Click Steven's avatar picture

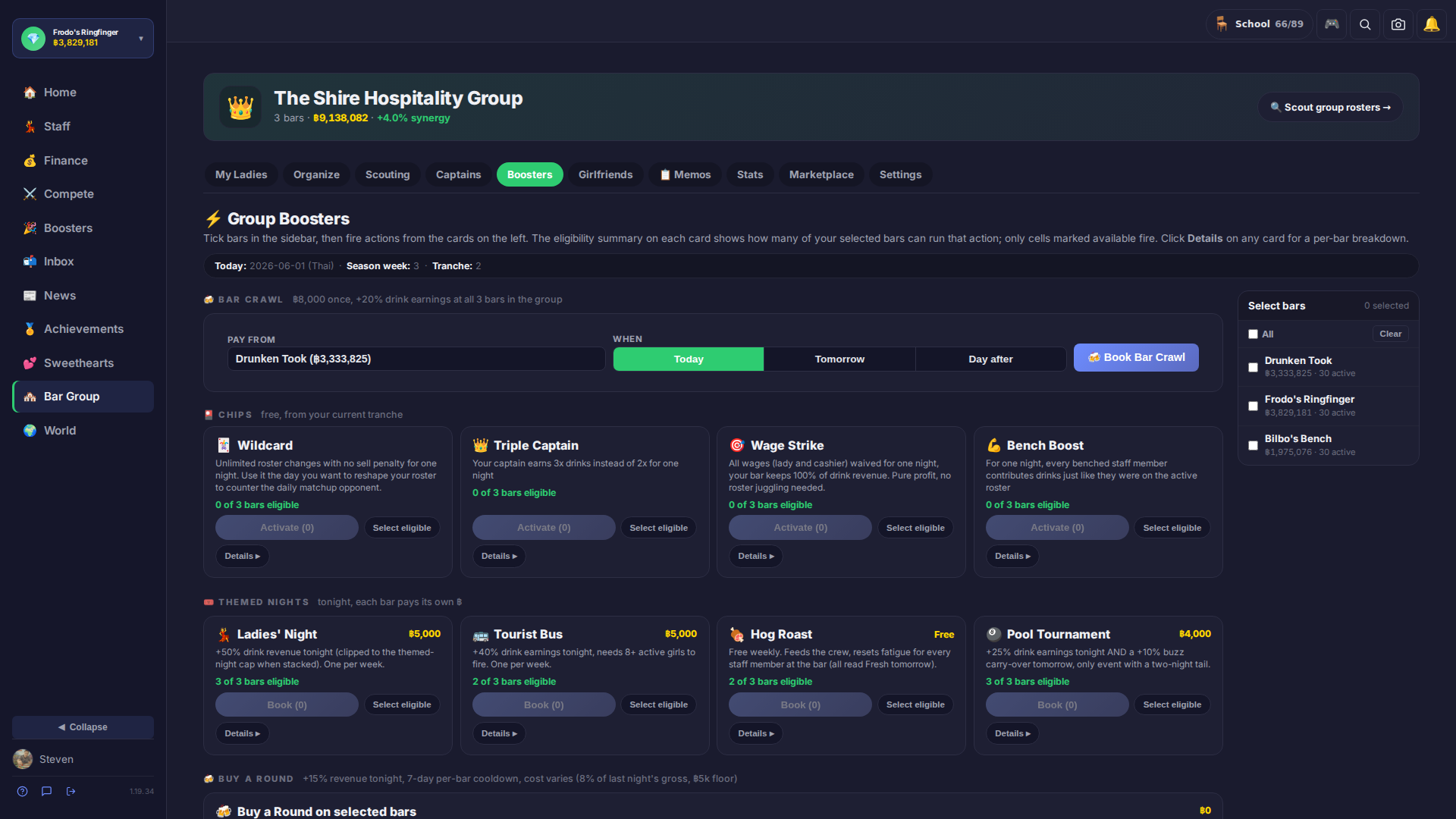click(x=23, y=759)
